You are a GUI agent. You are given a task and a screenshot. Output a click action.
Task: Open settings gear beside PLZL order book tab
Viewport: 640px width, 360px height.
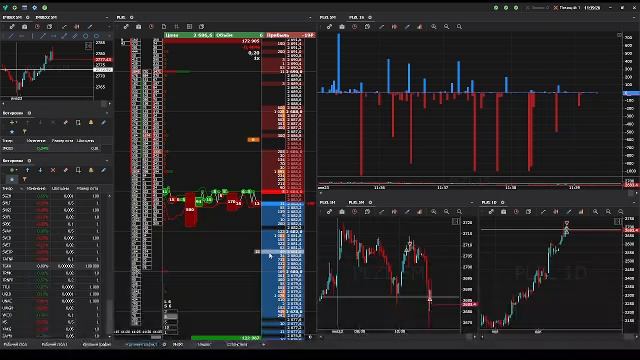(x=131, y=18)
